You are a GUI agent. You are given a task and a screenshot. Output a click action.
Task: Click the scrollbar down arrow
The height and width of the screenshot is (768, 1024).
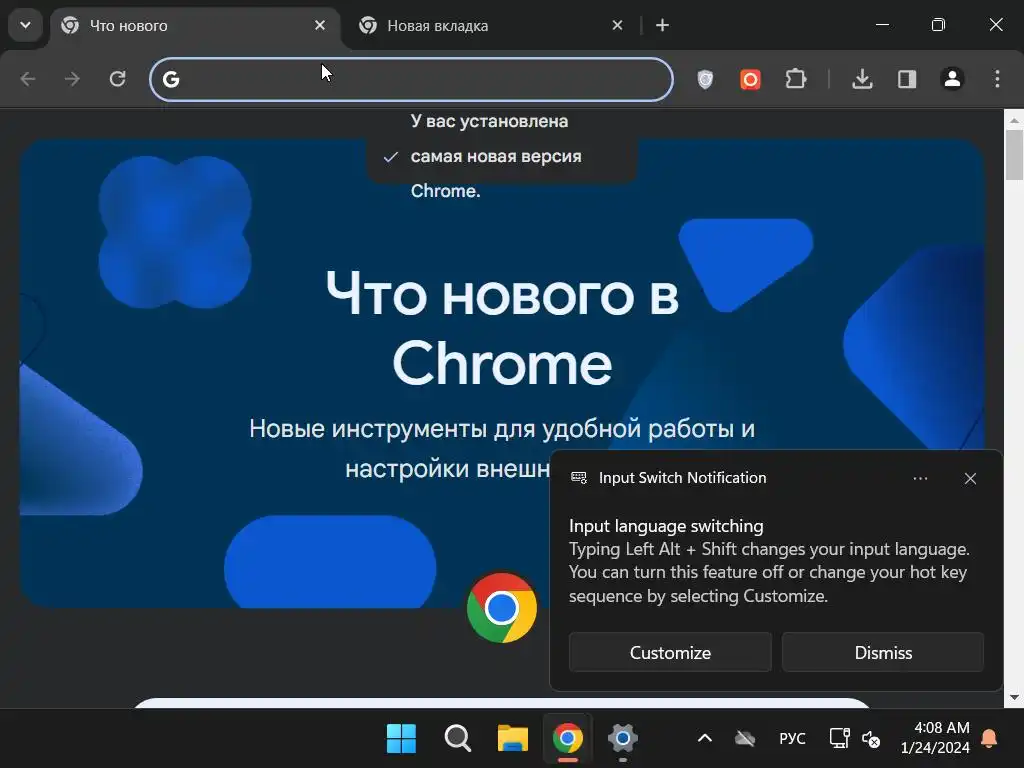point(1014,697)
